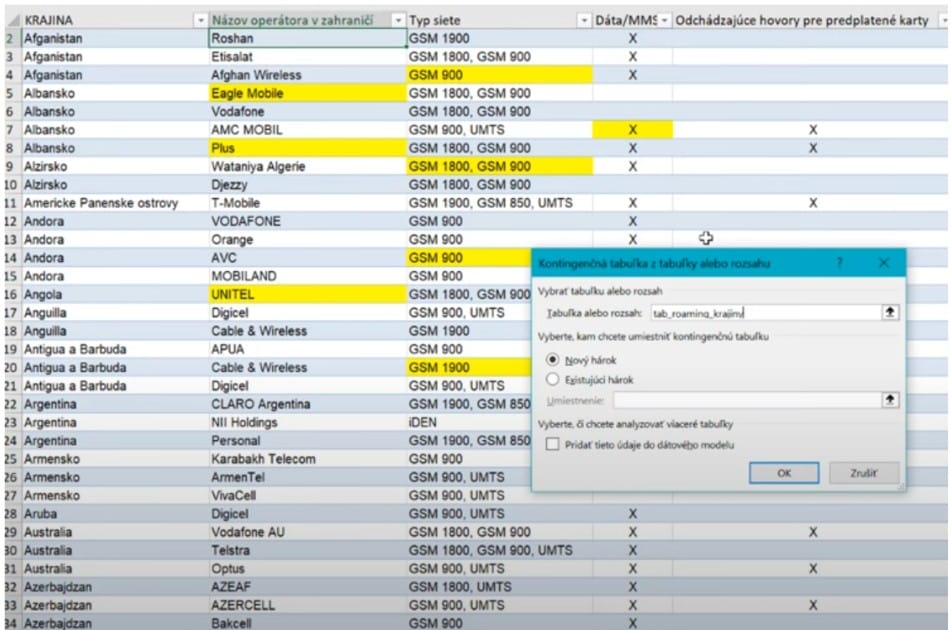Screen dimensions: 950x630
Task: Select the VivaCell operator cell
Action: click(x=308, y=496)
